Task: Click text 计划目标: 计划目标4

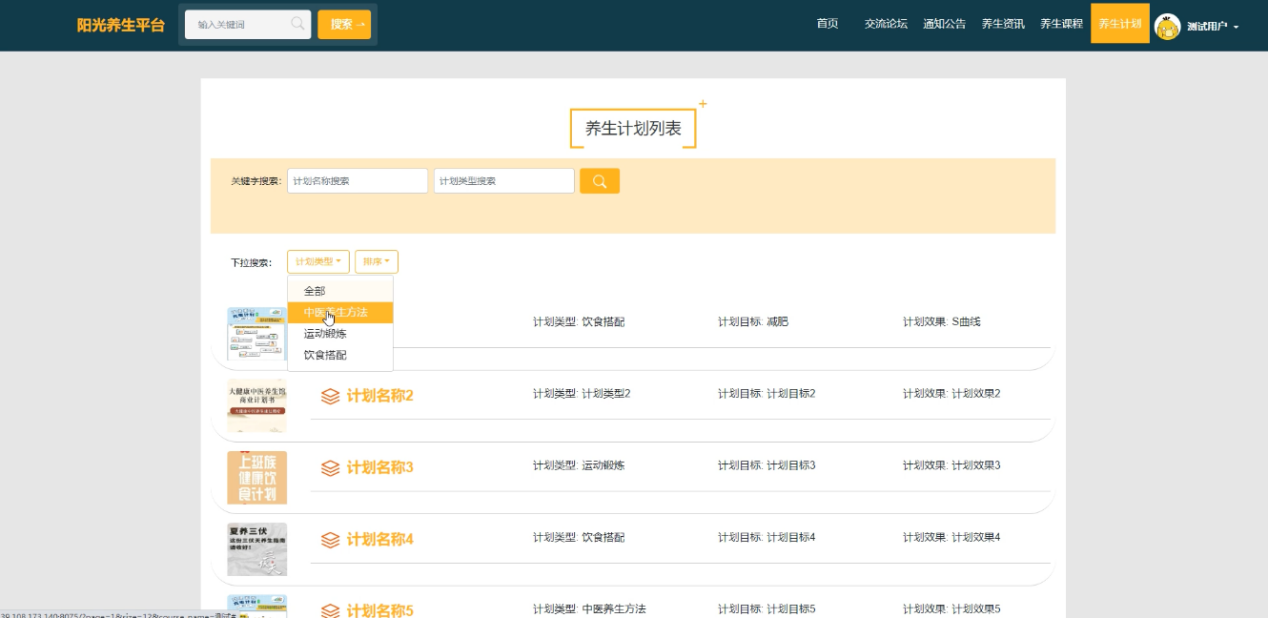Action: 767,538
